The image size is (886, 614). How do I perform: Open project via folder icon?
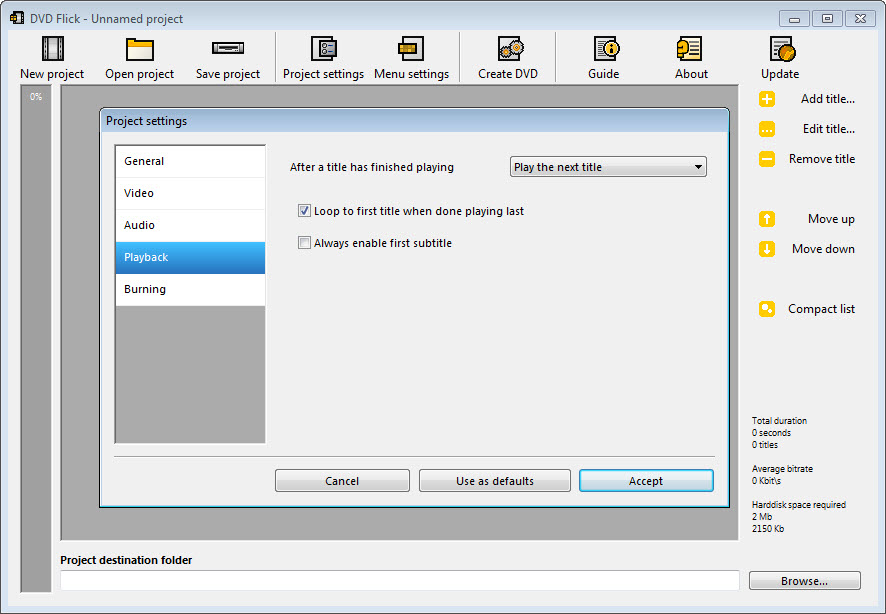140,49
